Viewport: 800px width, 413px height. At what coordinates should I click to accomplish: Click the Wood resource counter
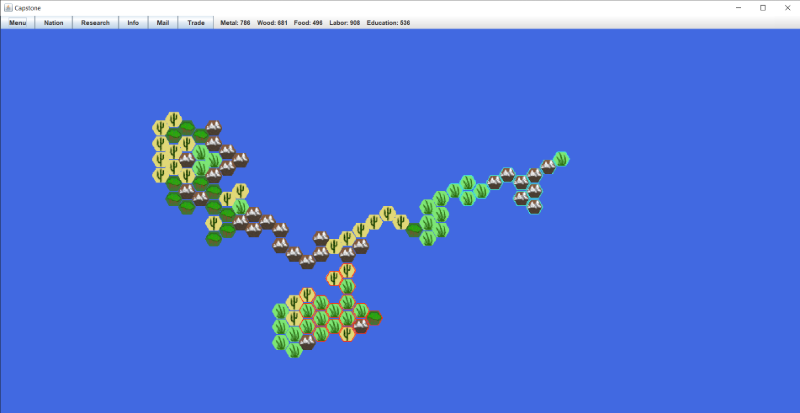pyautogui.click(x=273, y=22)
